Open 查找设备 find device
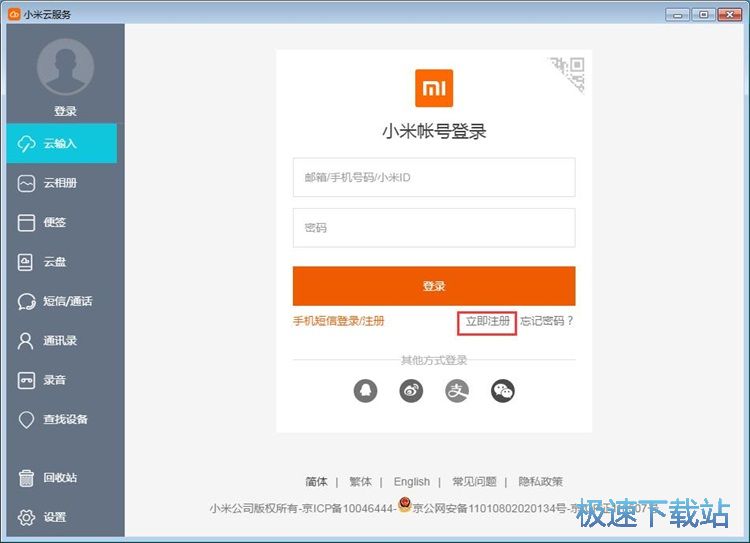 [x=65, y=419]
